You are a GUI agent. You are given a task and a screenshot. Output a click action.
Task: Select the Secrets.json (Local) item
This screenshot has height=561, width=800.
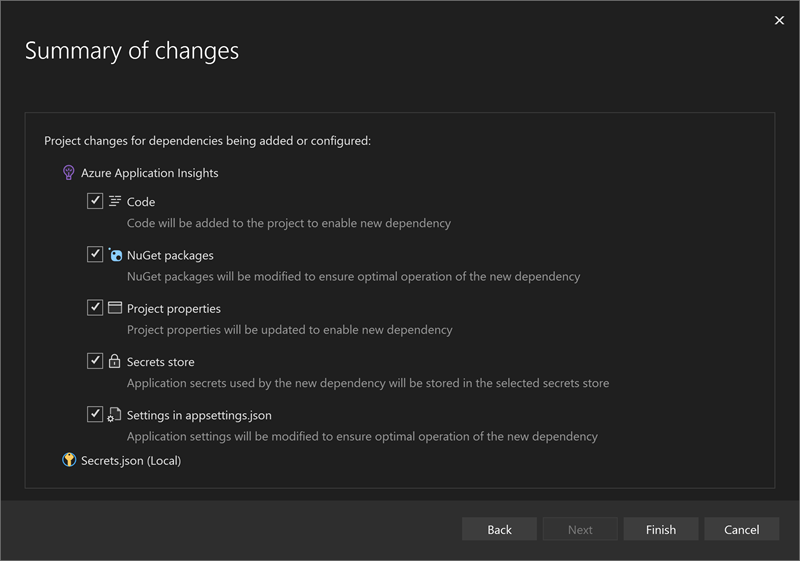[x=131, y=461]
